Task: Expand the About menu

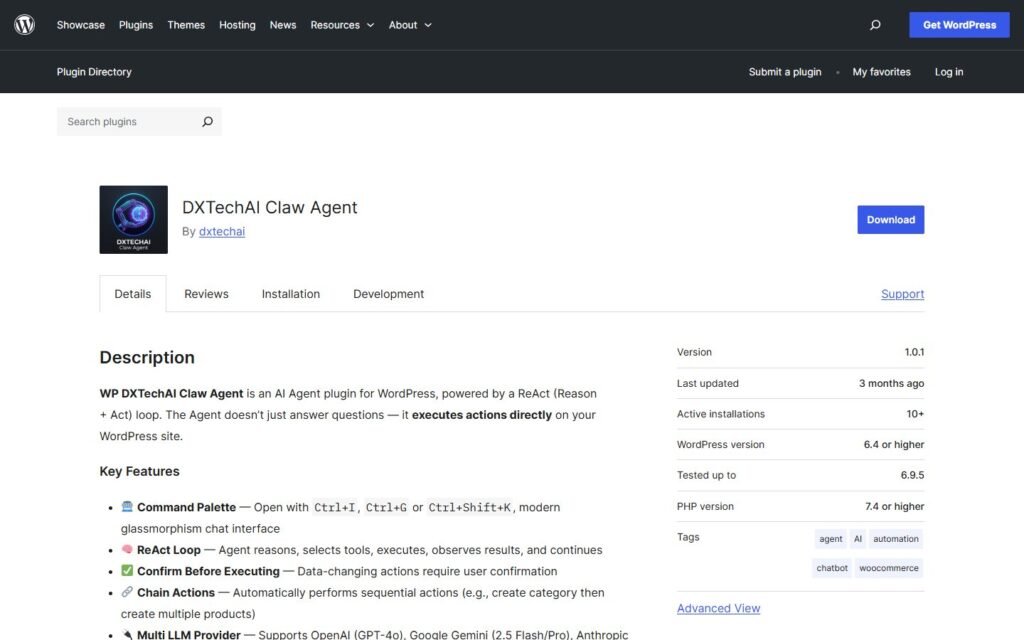Action: [x=410, y=25]
